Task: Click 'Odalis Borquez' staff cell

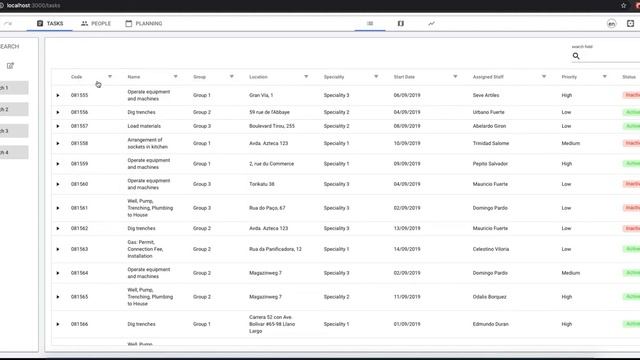Action: 489,297
